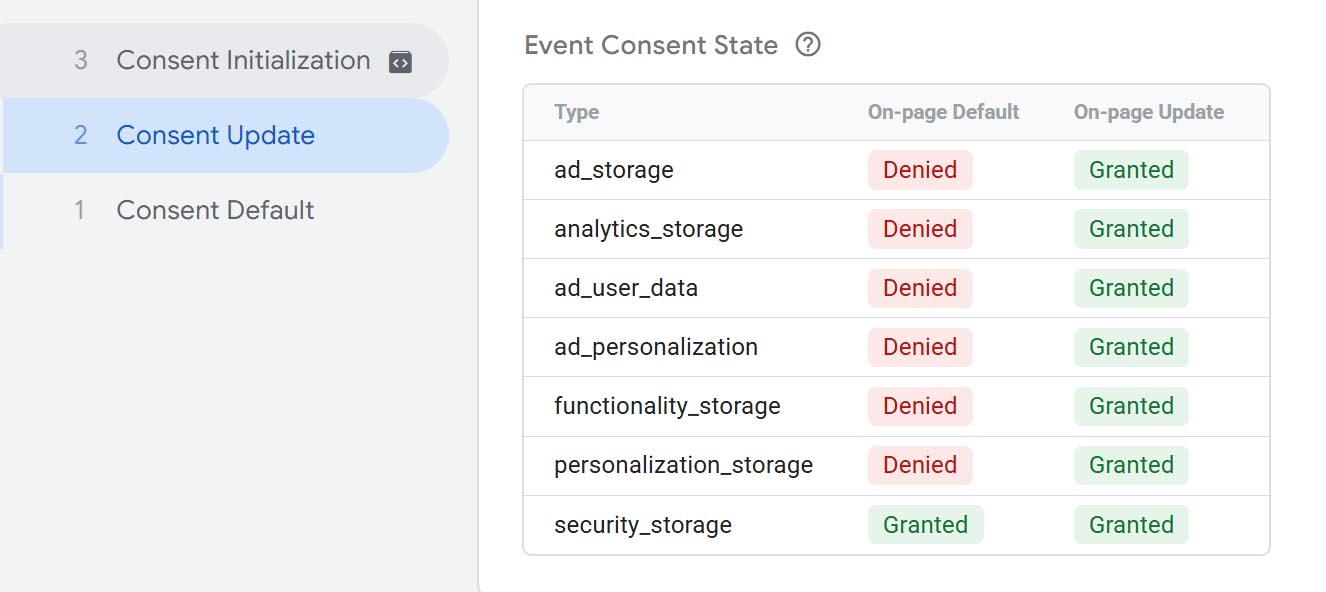Click the On-page Default column header

pos(943,112)
